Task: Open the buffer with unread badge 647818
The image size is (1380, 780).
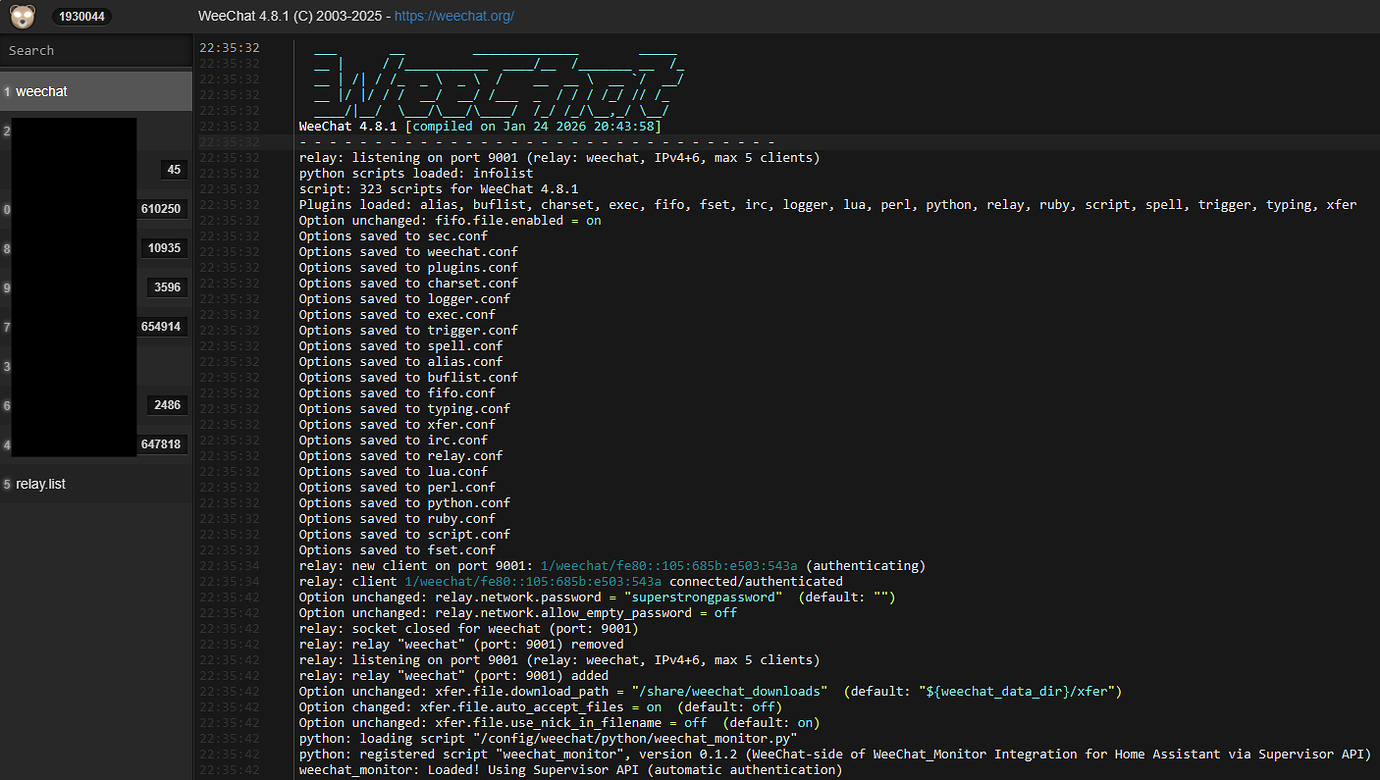Action: point(96,445)
